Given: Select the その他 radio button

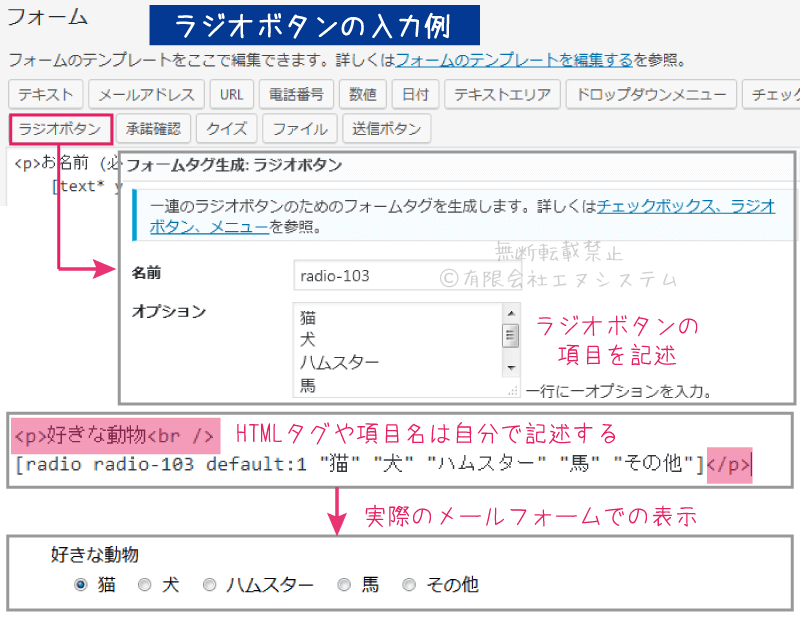Looking at the screenshot, I should (x=409, y=584).
